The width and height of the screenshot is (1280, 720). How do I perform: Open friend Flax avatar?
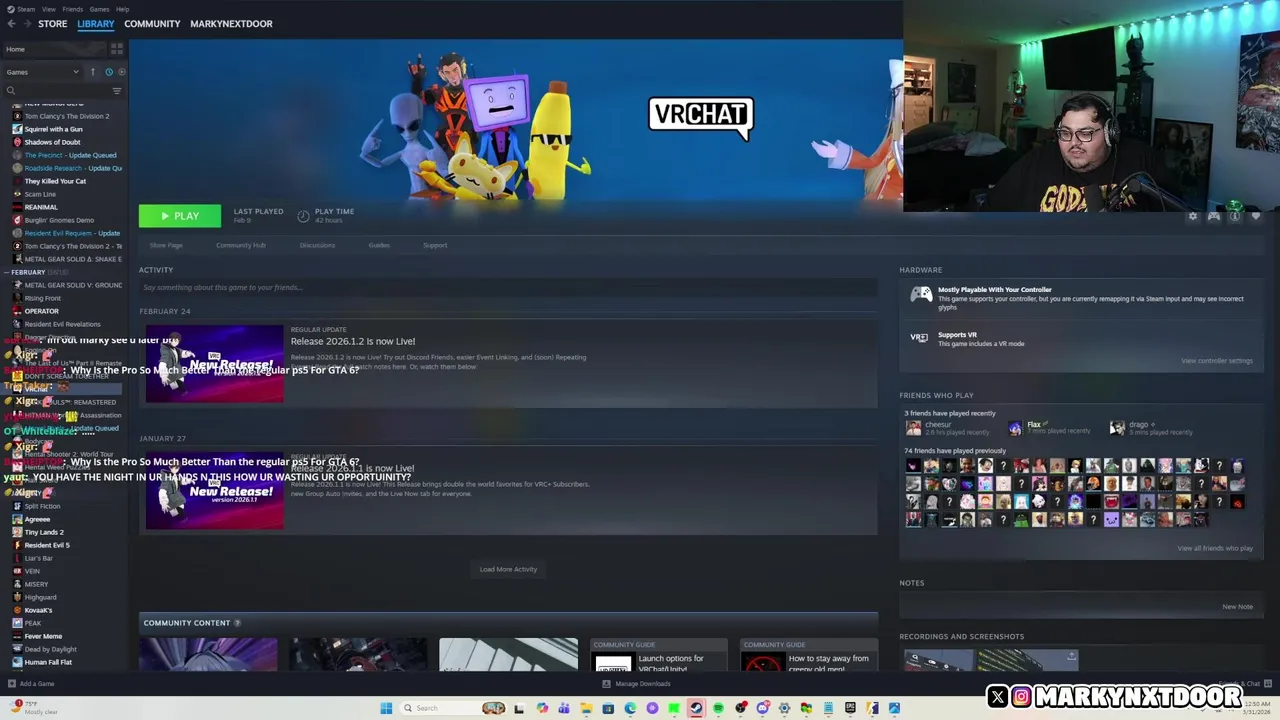pyautogui.click(x=1016, y=428)
